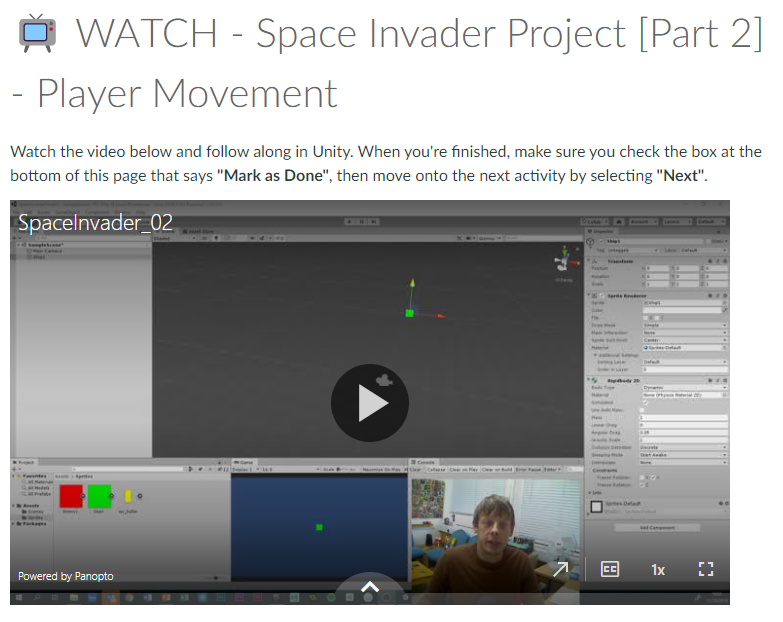
Task: Select the red sprite thumbnail in Project panel
Action: (71, 496)
